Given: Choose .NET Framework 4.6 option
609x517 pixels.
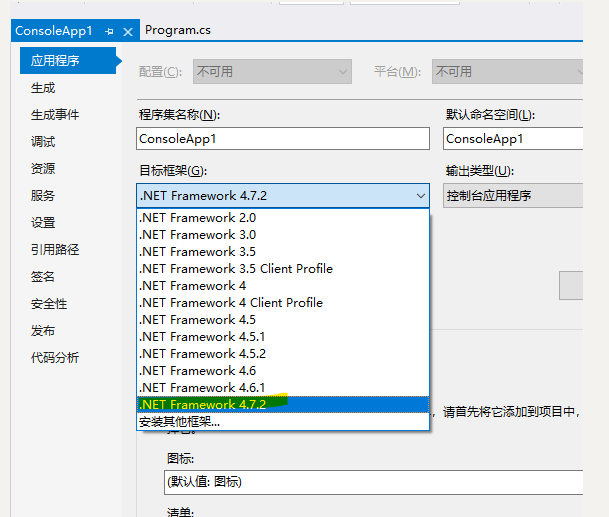Looking at the screenshot, I should 283,371.
